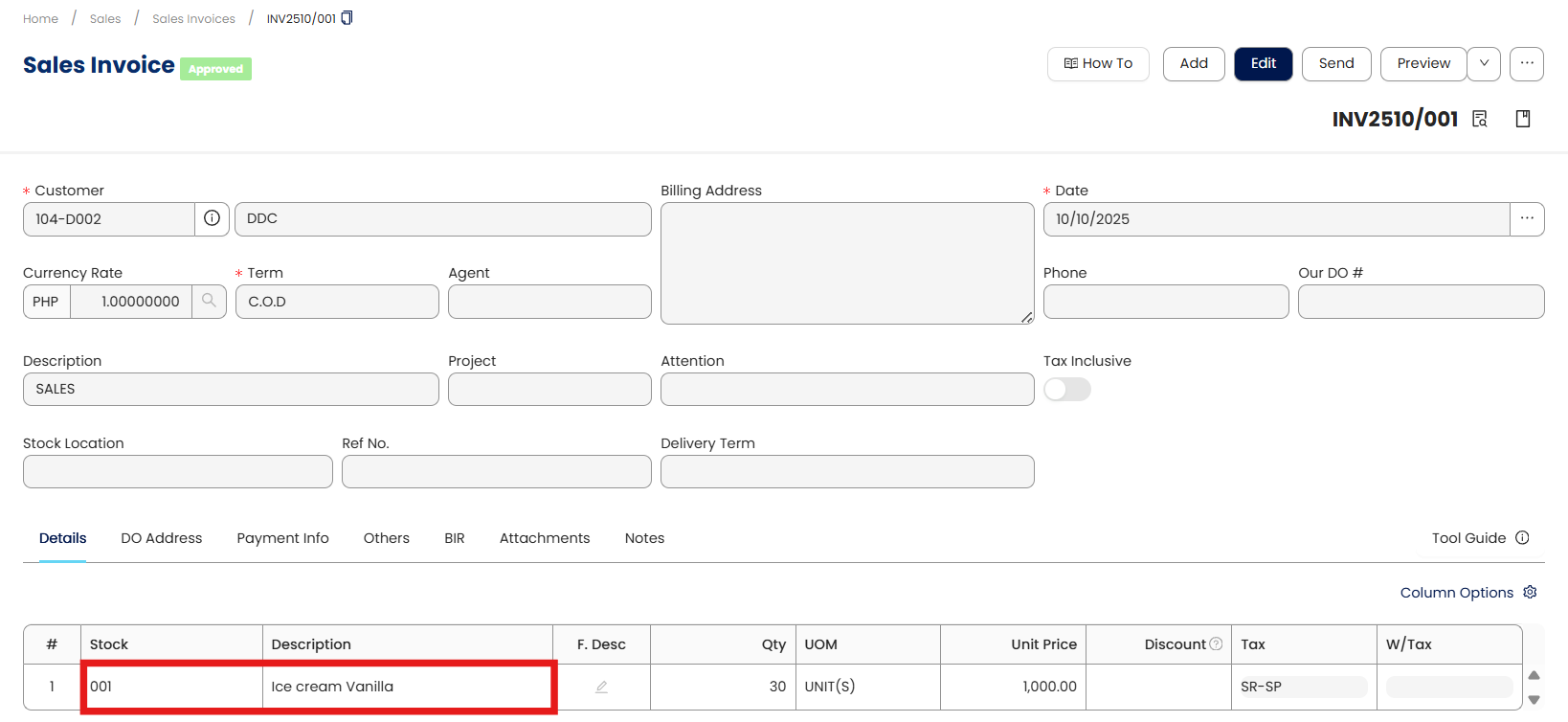Image resolution: width=1568 pixels, height=722 pixels.
Task: Open the Attachments tab
Action: (545, 538)
